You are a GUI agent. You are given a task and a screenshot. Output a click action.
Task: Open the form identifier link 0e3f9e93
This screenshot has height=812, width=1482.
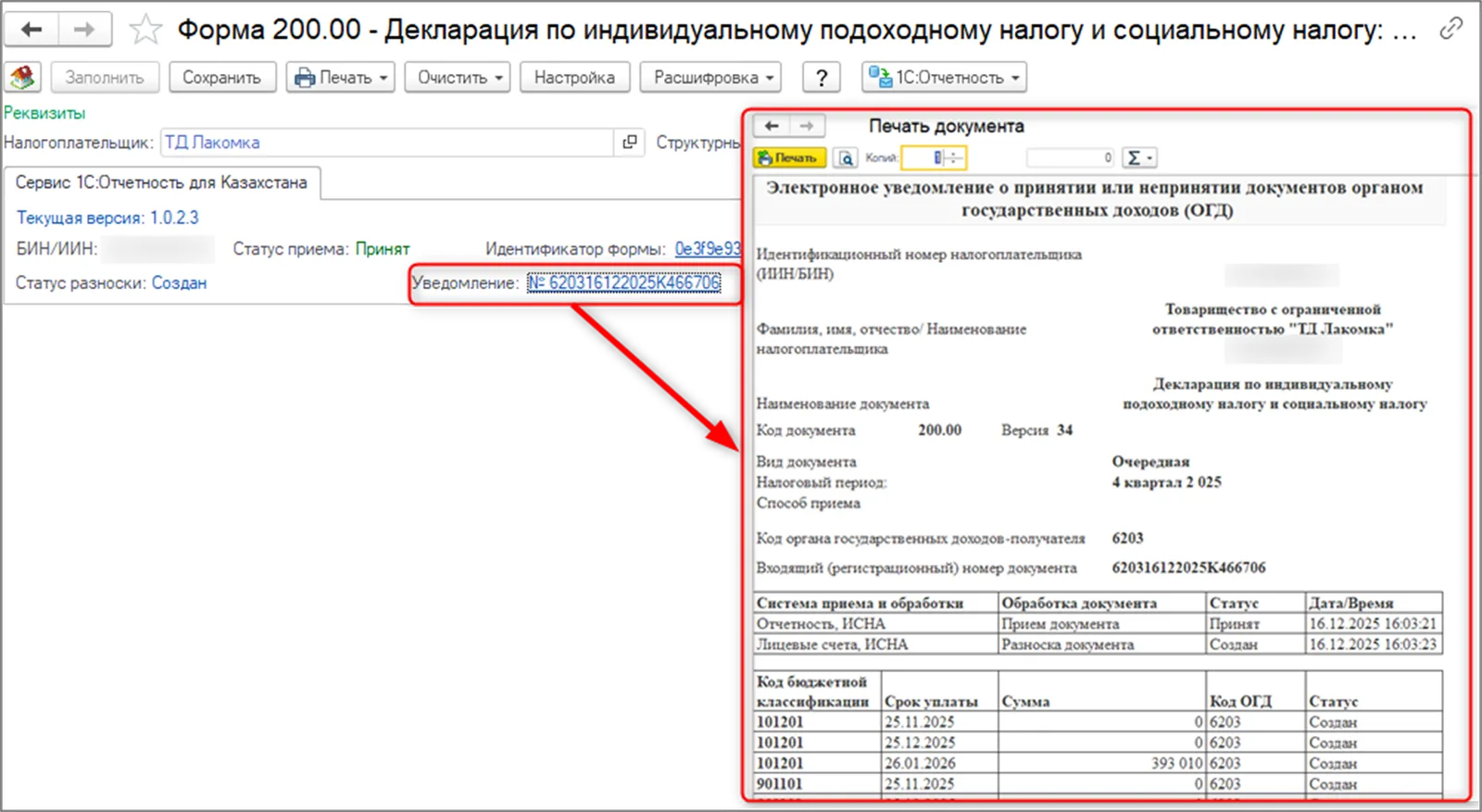[x=708, y=249]
